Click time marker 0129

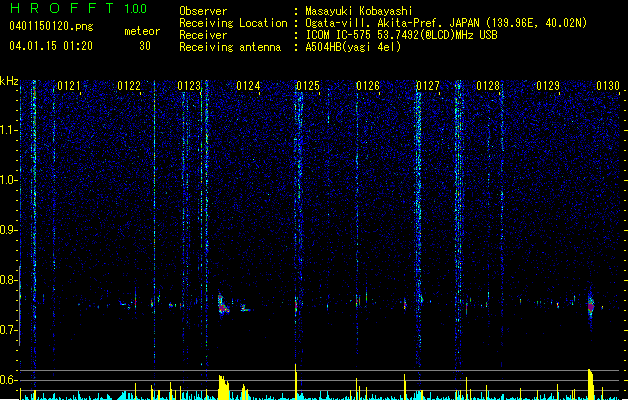click(x=548, y=86)
